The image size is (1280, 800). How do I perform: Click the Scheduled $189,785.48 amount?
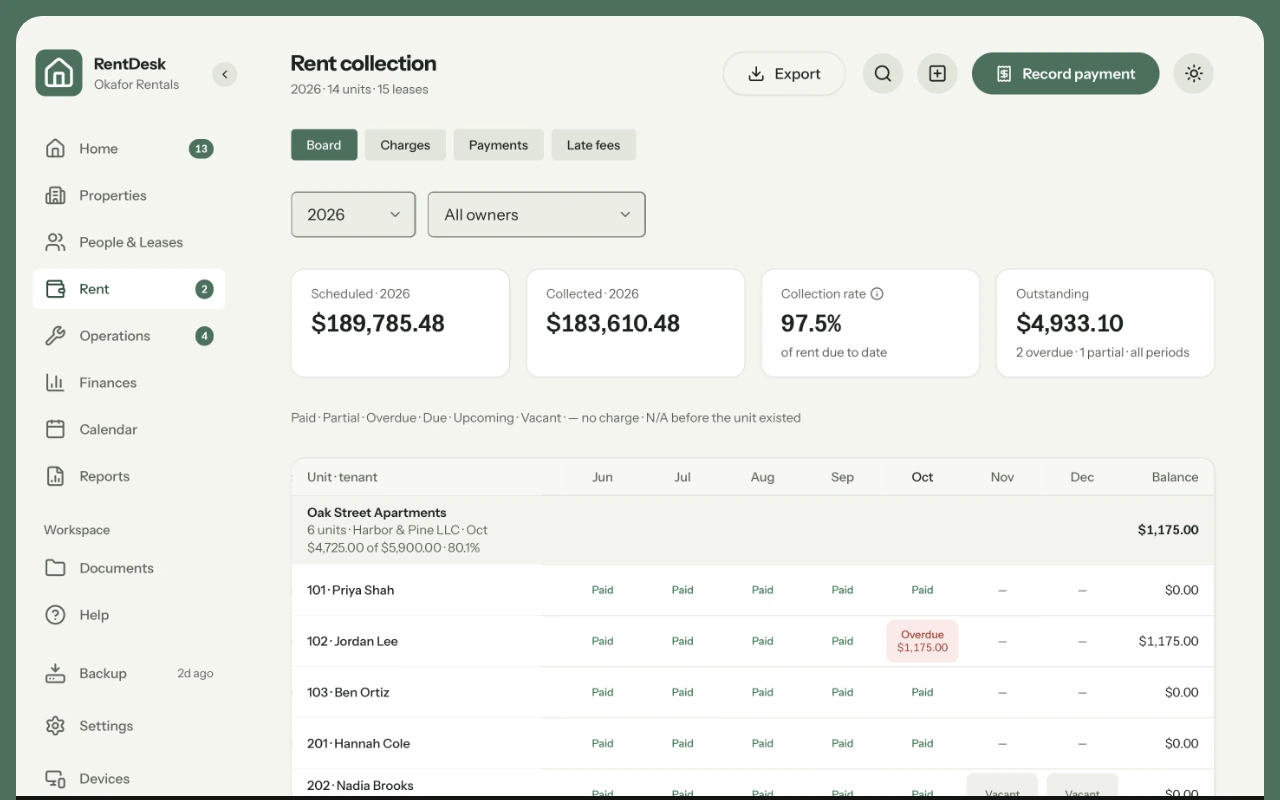click(378, 323)
